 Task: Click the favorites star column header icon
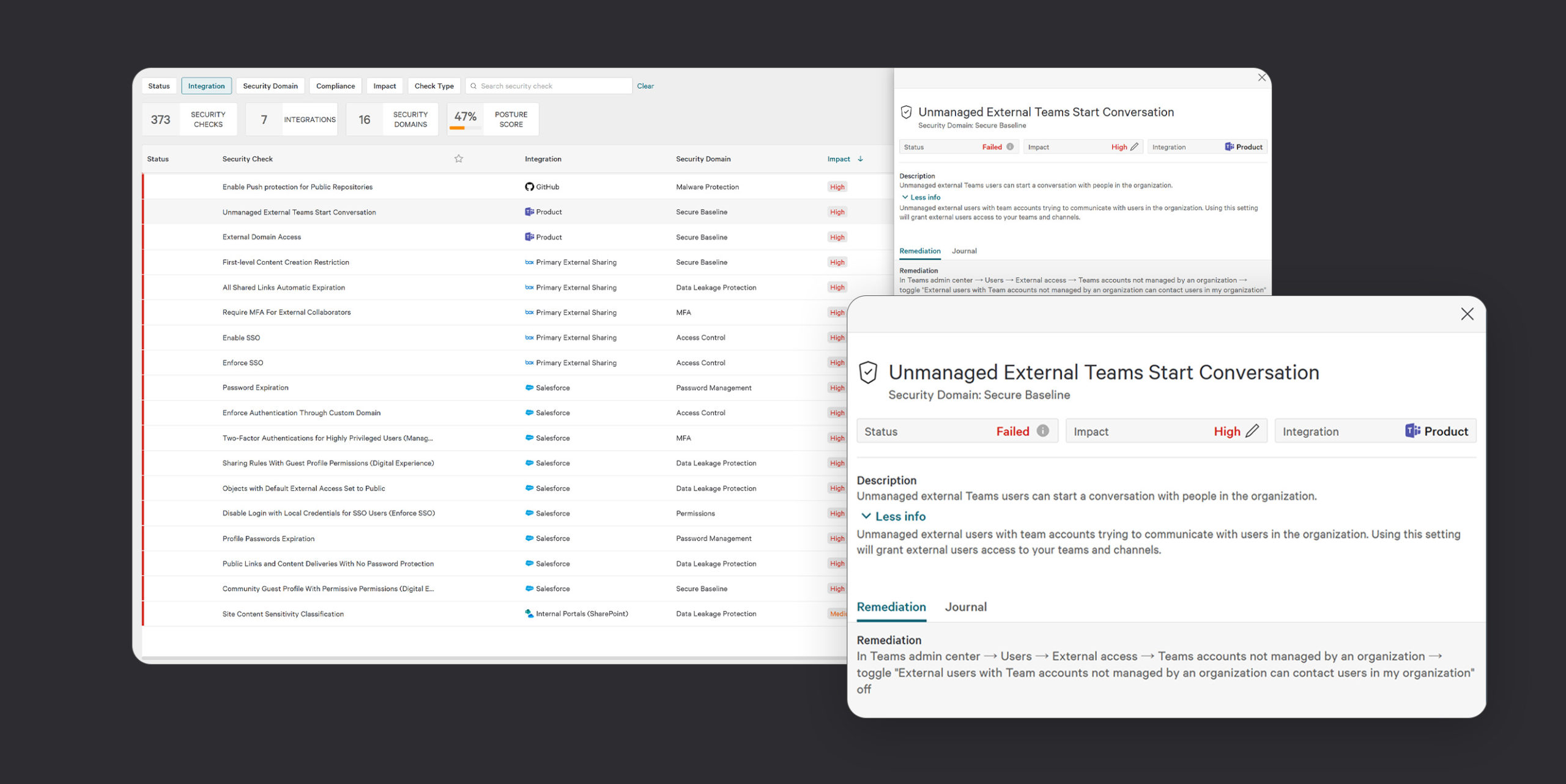tap(459, 159)
